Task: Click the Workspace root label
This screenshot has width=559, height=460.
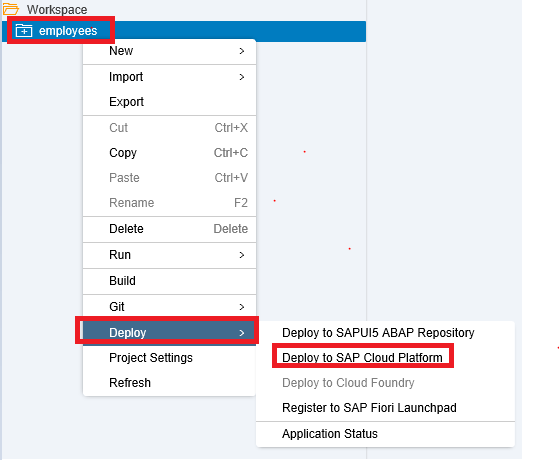Action: 57,10
